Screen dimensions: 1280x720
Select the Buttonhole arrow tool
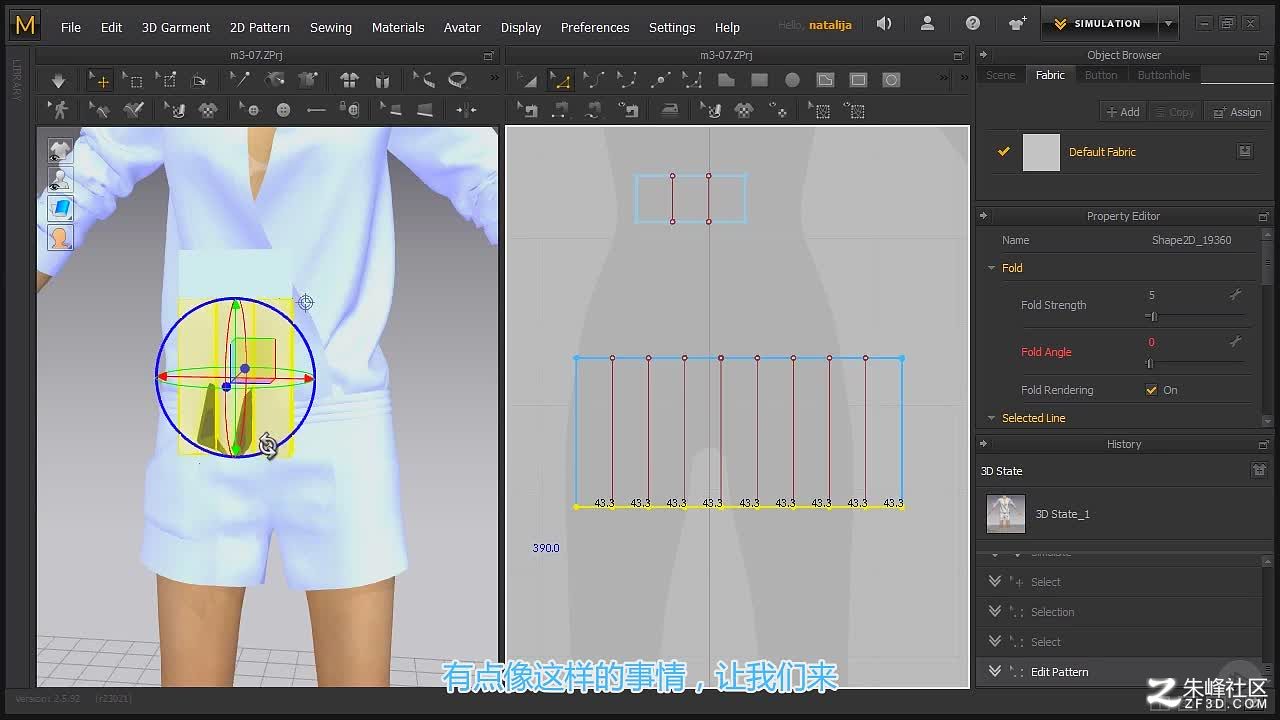point(316,110)
